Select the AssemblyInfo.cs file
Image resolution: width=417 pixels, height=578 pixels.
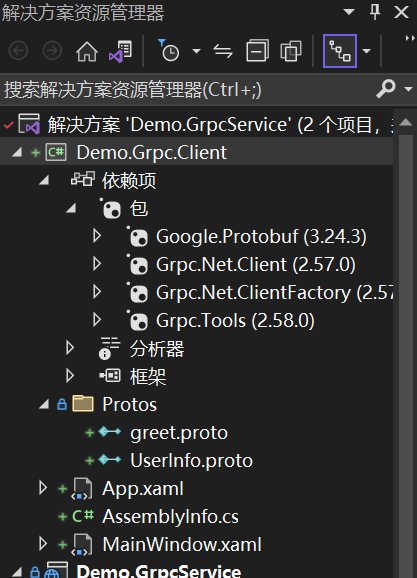[x=170, y=517]
